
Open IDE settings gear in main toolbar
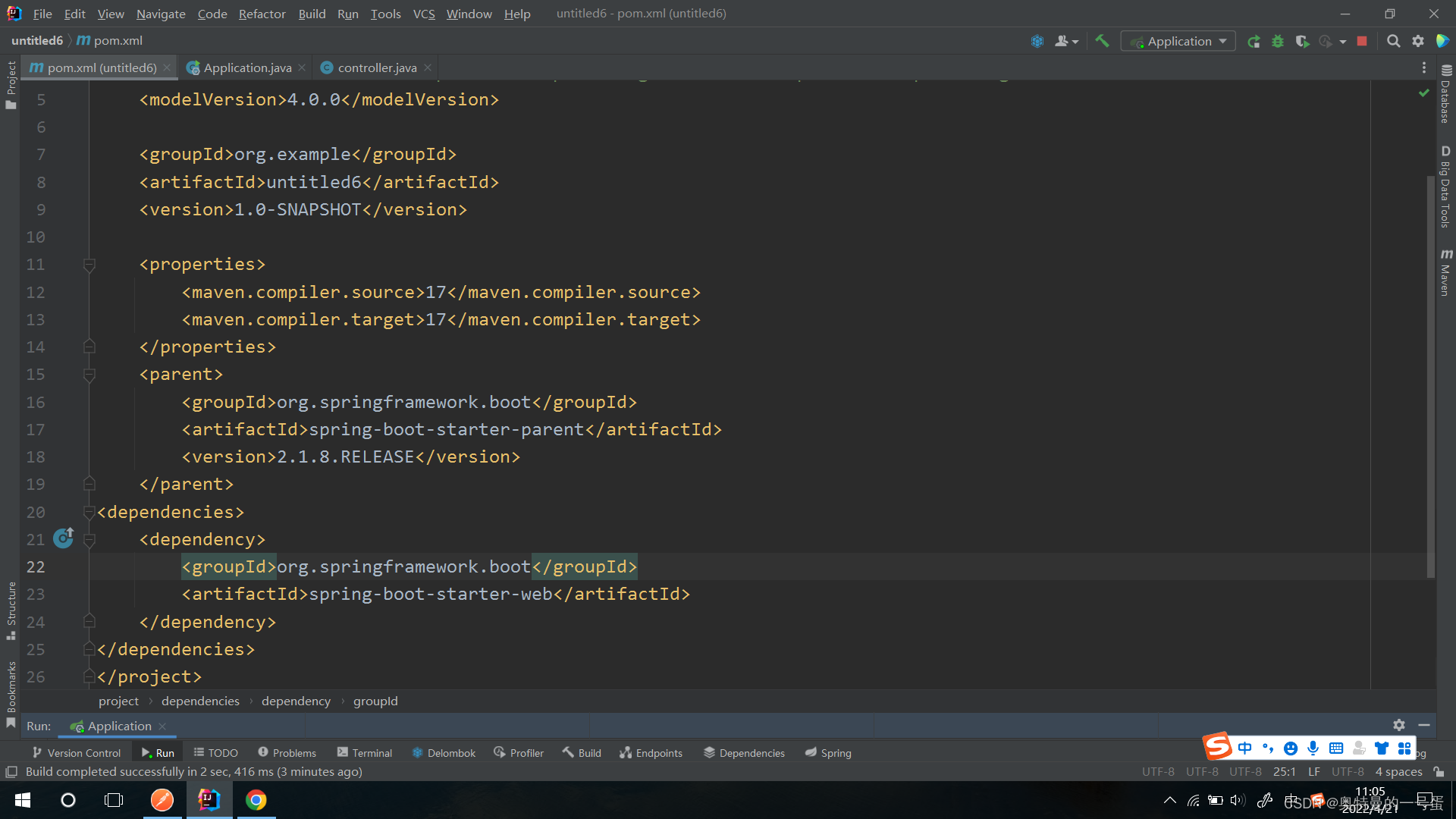(1418, 41)
